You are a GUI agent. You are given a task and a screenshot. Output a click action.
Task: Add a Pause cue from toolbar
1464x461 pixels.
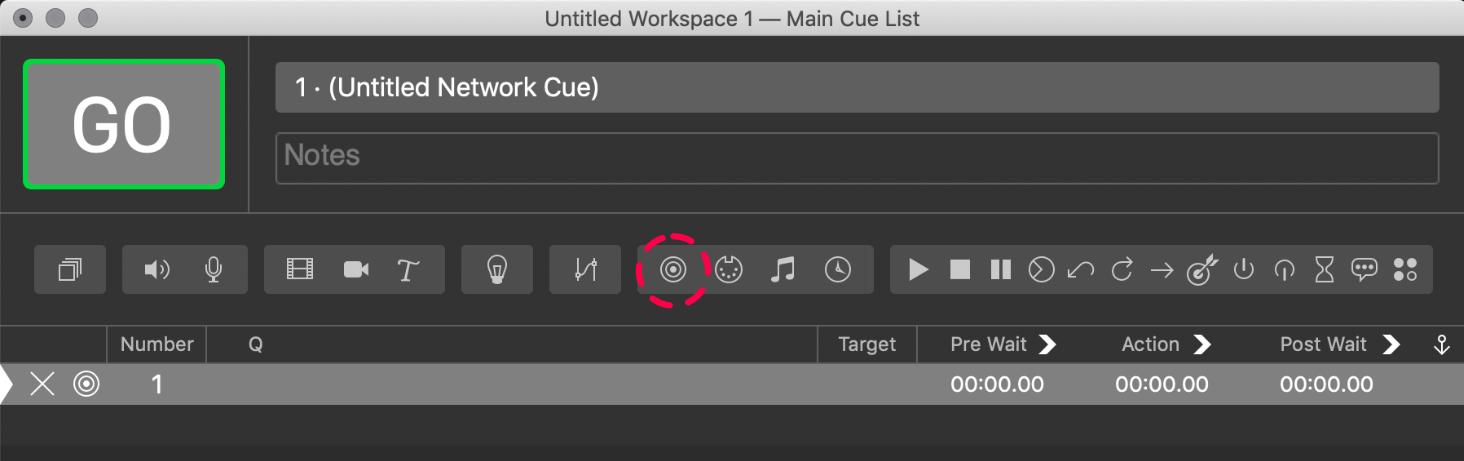1000,270
